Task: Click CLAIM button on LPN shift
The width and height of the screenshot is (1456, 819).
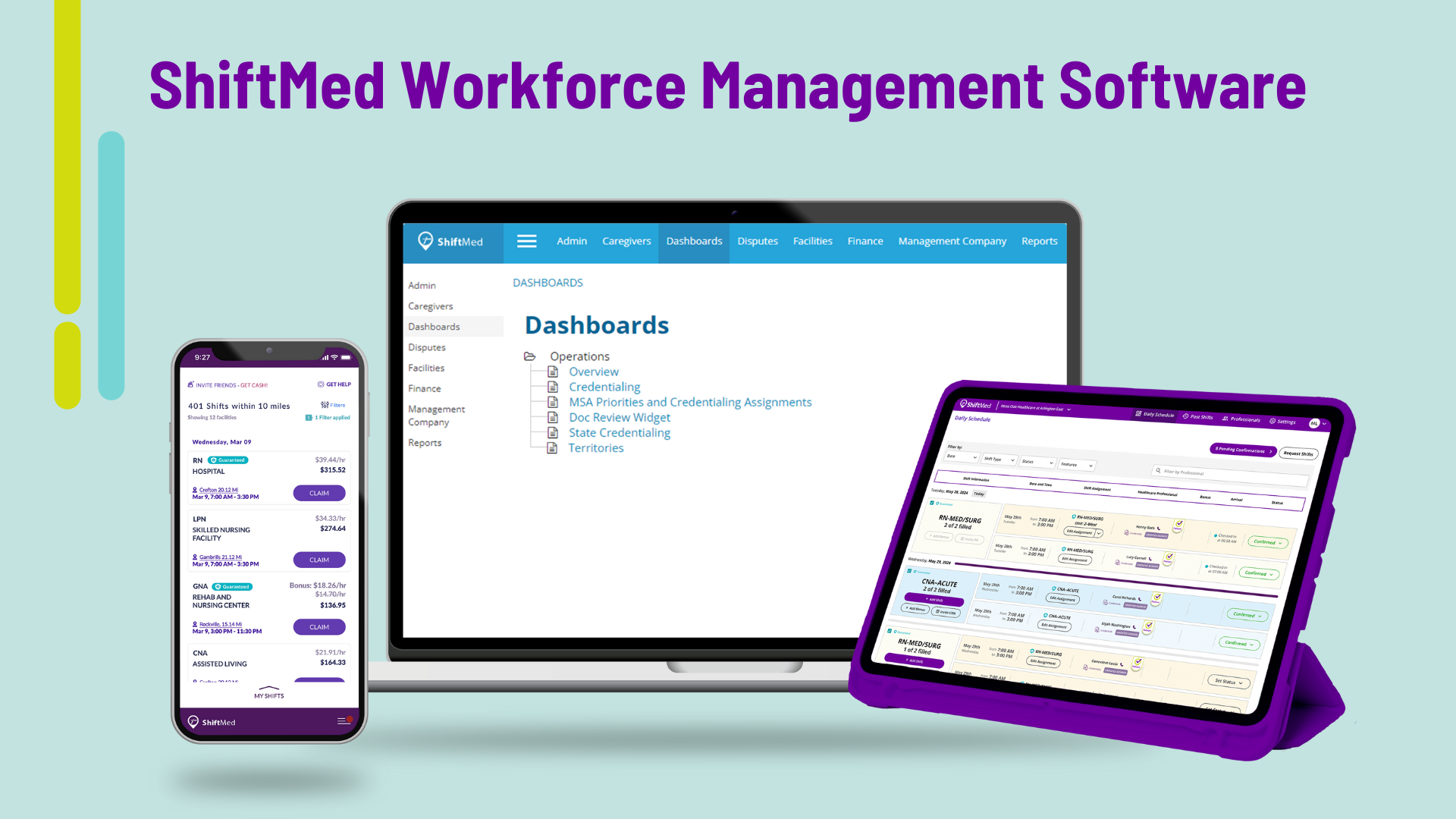Action: (x=320, y=558)
